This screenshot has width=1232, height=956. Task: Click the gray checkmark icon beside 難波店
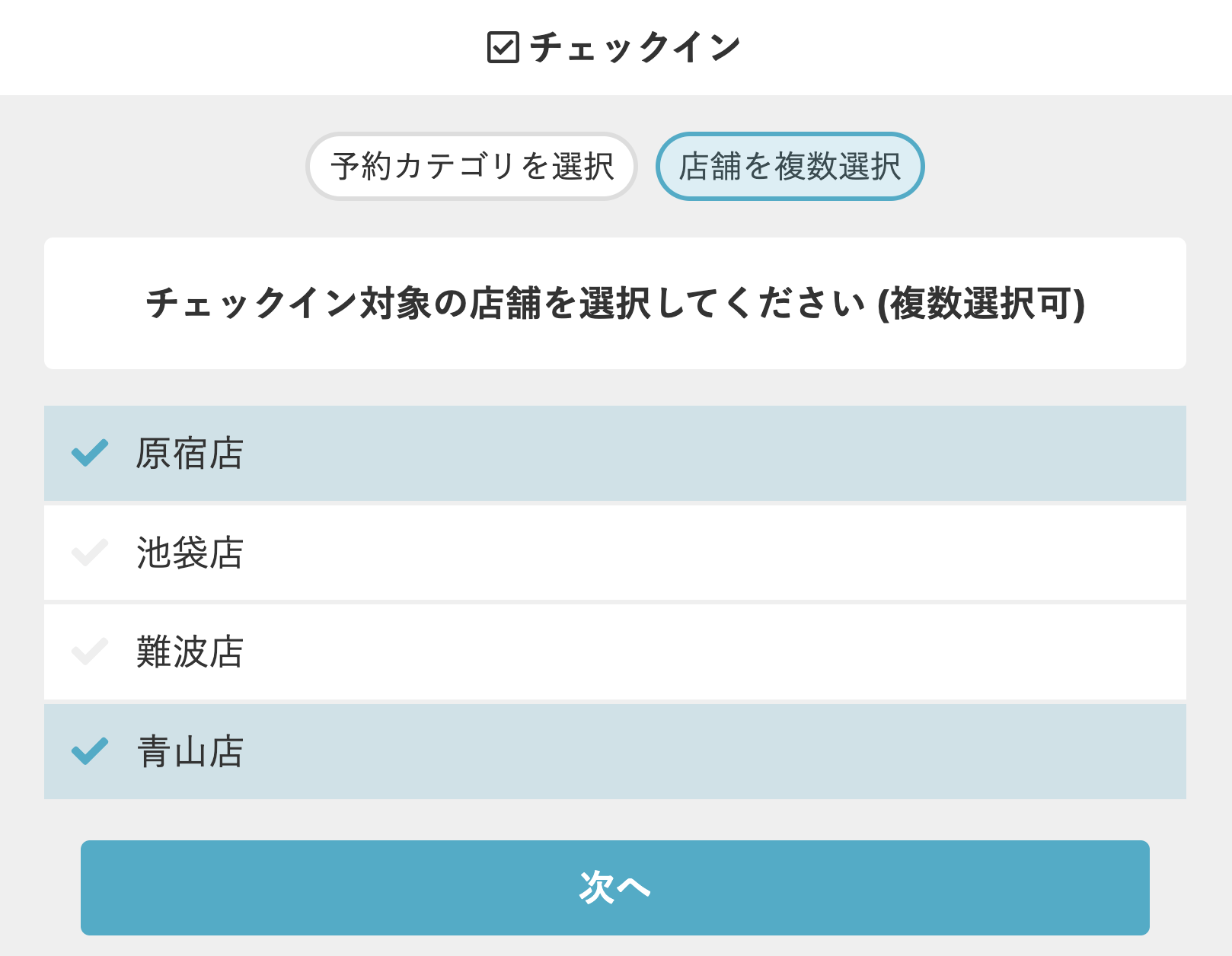point(90,652)
